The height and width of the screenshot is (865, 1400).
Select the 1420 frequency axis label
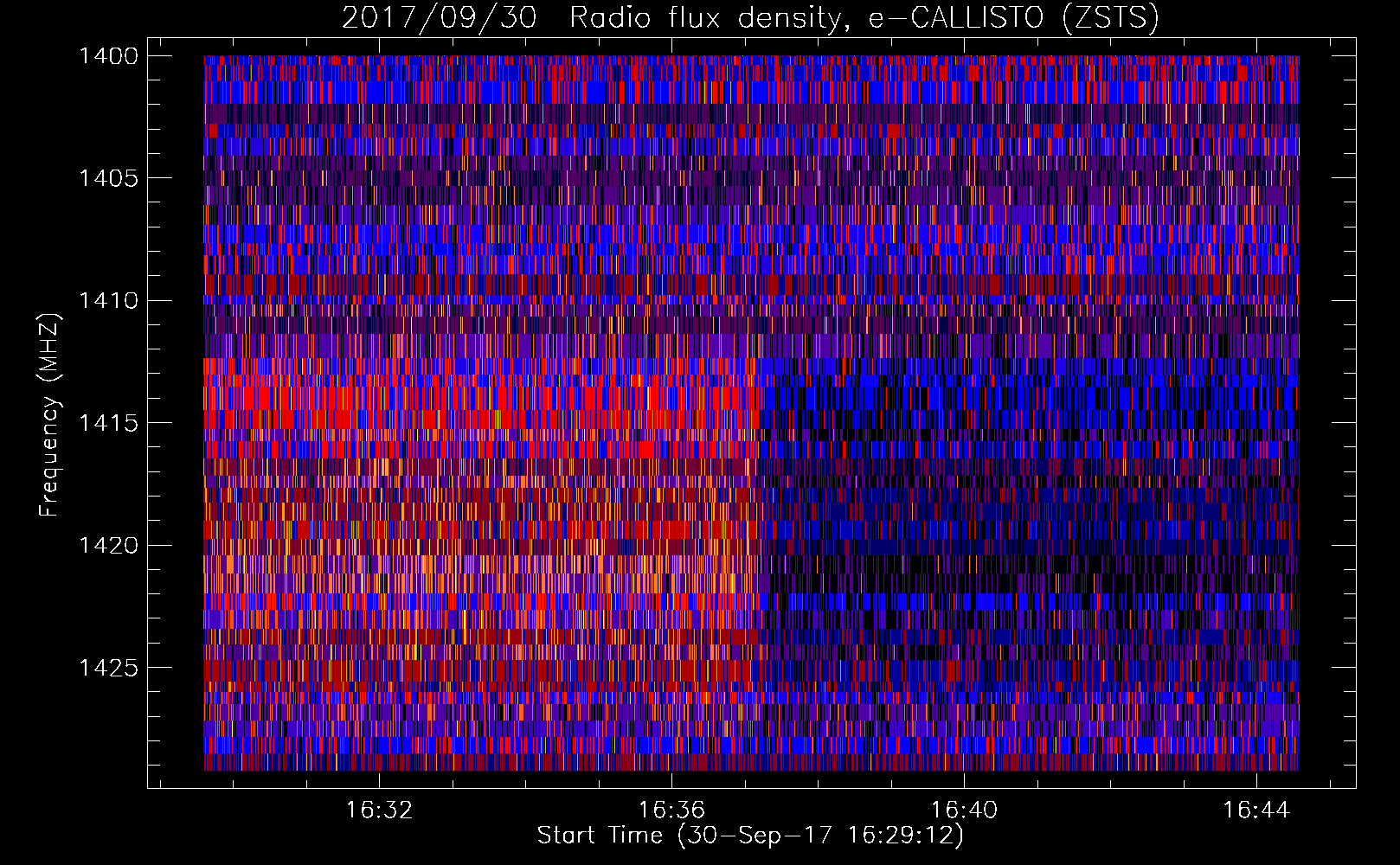point(108,545)
